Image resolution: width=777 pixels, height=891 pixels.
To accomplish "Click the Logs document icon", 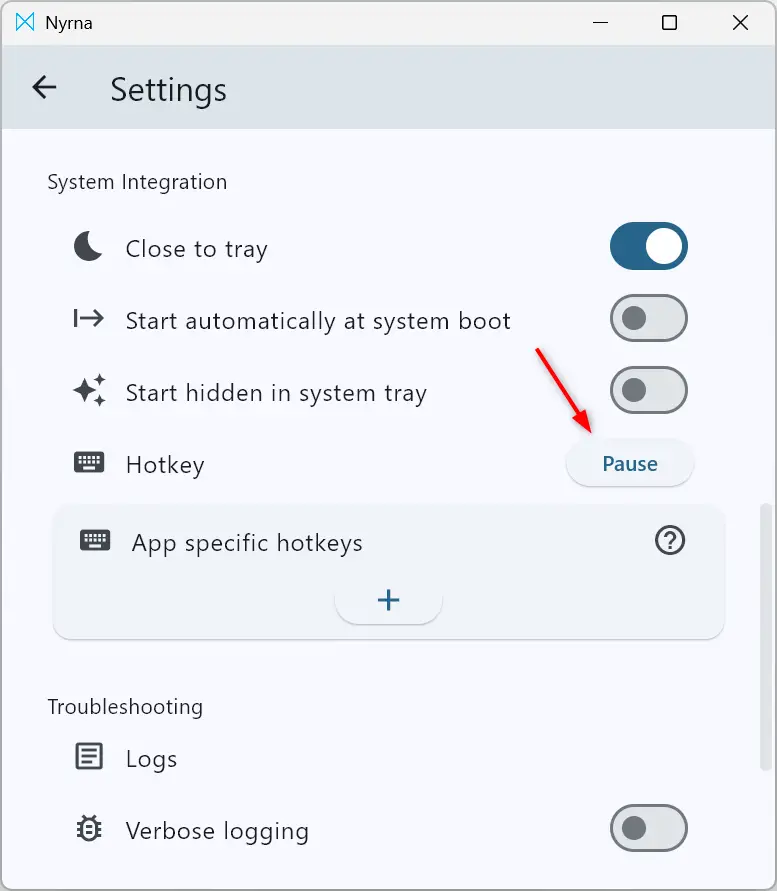I will click(89, 756).
